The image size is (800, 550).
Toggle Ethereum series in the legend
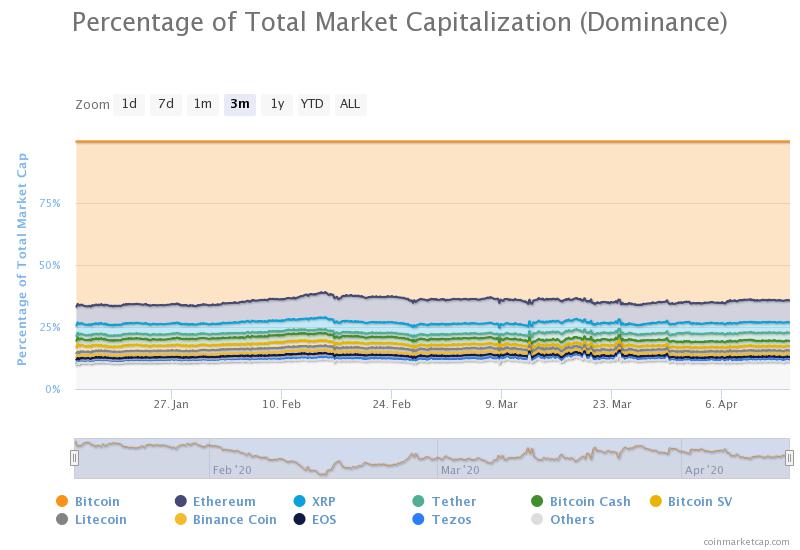coord(181,501)
